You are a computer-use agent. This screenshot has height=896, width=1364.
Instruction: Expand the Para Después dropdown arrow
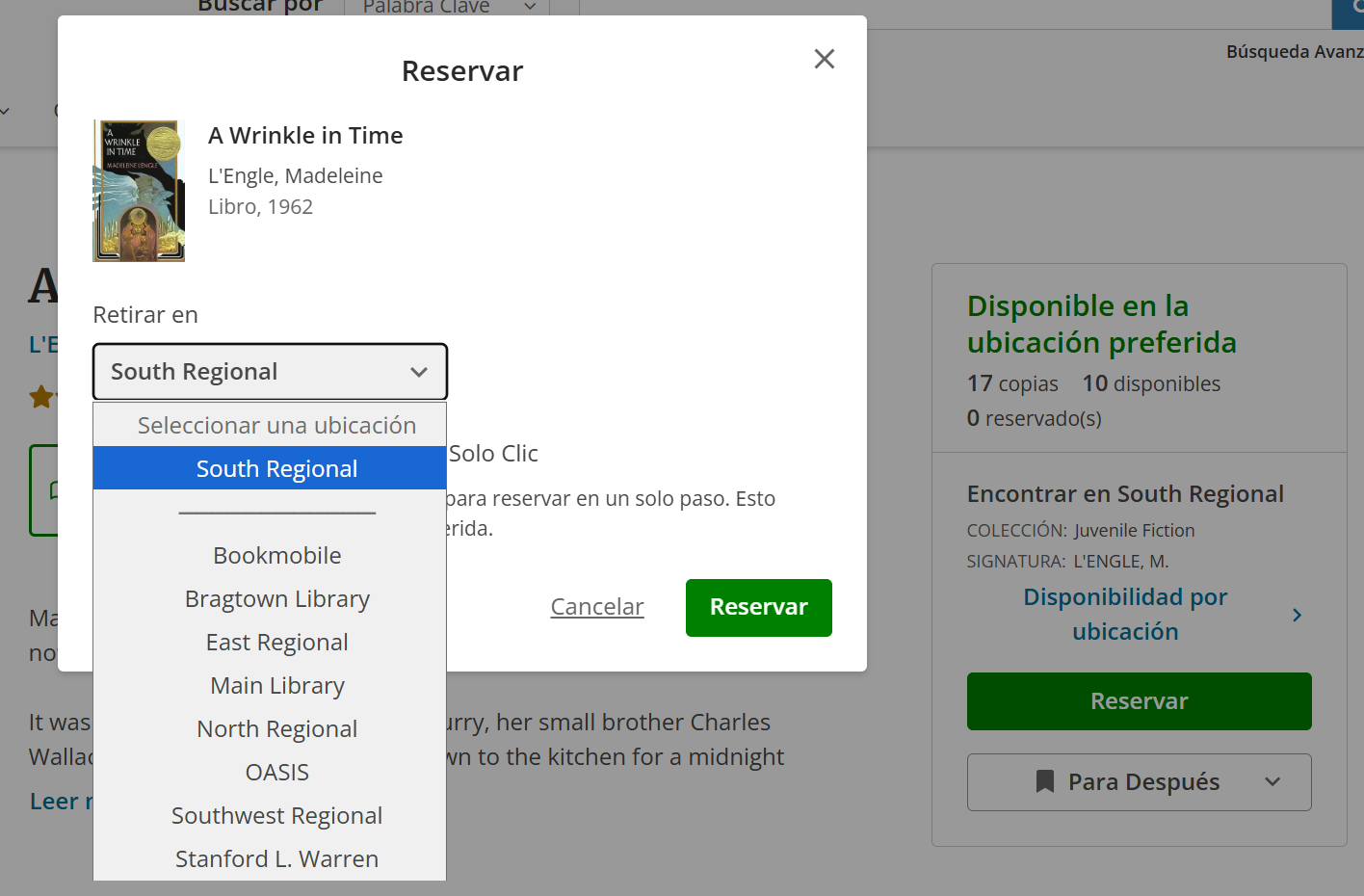(x=1272, y=781)
